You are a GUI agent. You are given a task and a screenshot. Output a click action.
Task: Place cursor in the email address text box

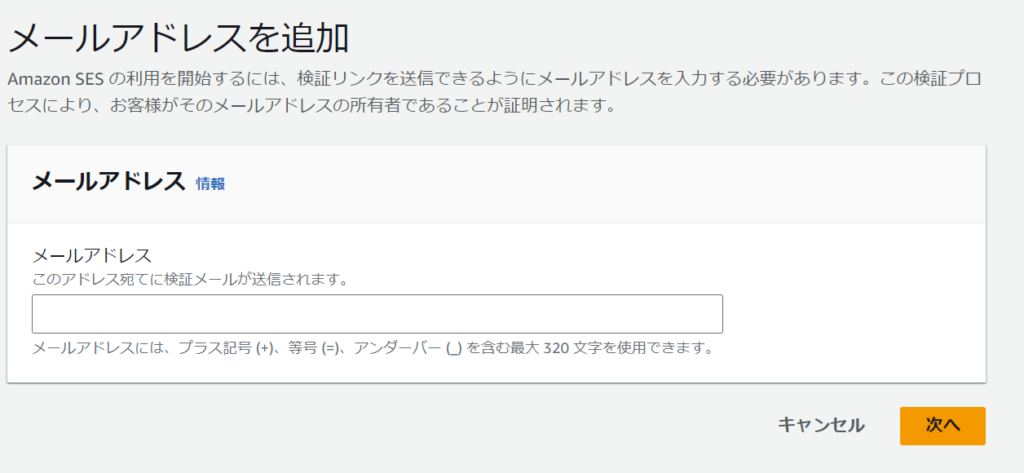pyautogui.click(x=377, y=314)
